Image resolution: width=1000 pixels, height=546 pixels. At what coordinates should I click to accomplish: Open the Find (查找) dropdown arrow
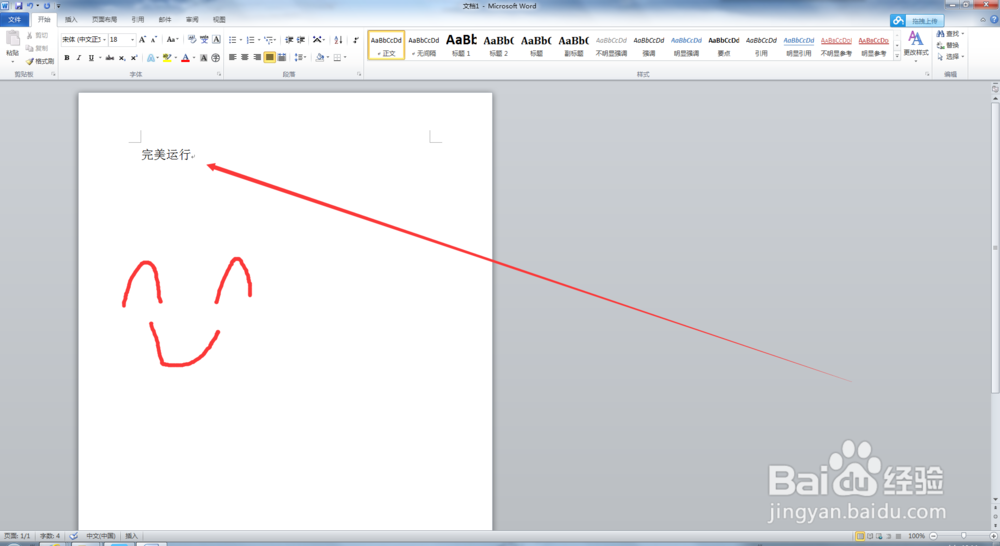pyautogui.click(x=962, y=34)
